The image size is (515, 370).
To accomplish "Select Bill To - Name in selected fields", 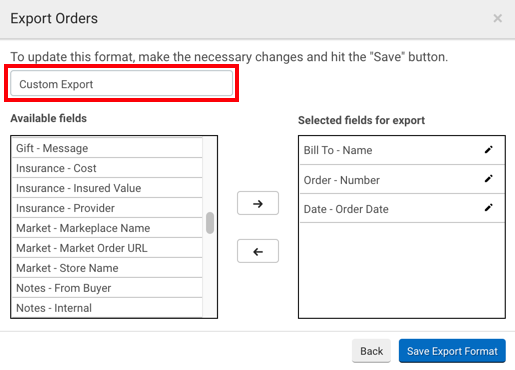I will (x=402, y=150).
